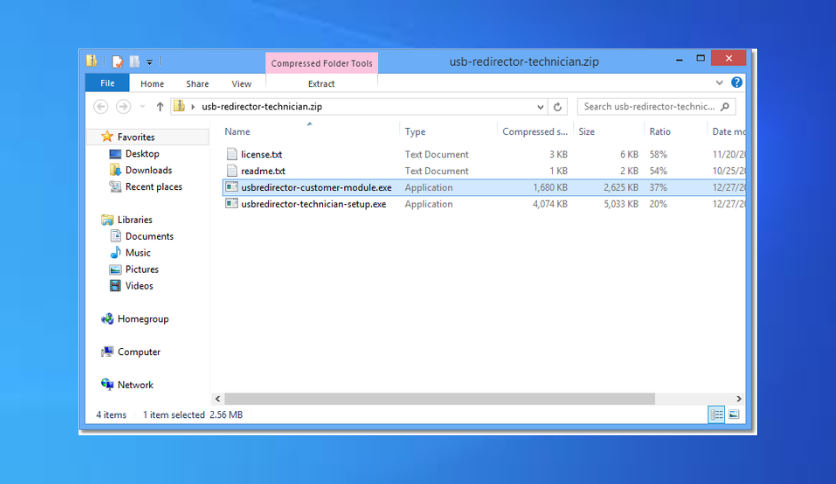Click the horizontal scrollbar right arrow
836x484 pixels.
pos(738,399)
